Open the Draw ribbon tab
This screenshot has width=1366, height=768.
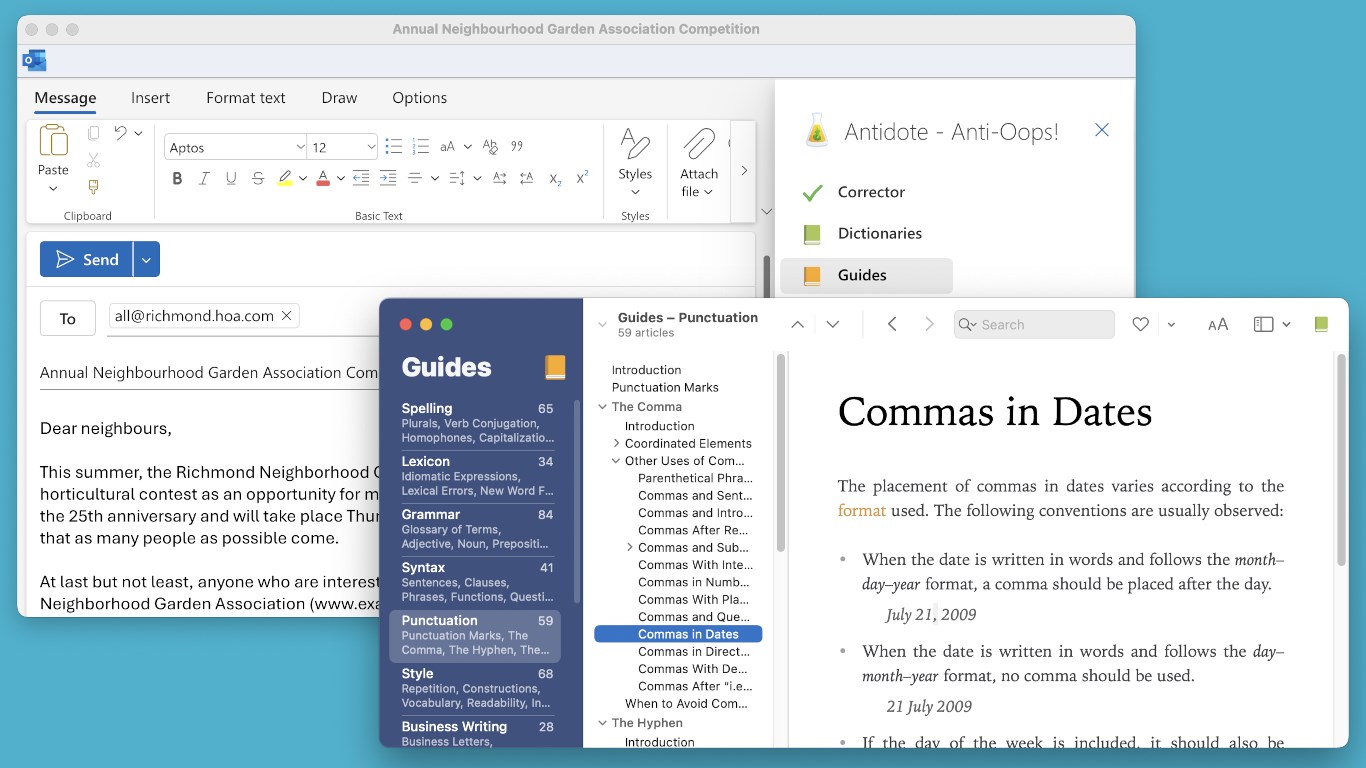click(339, 98)
